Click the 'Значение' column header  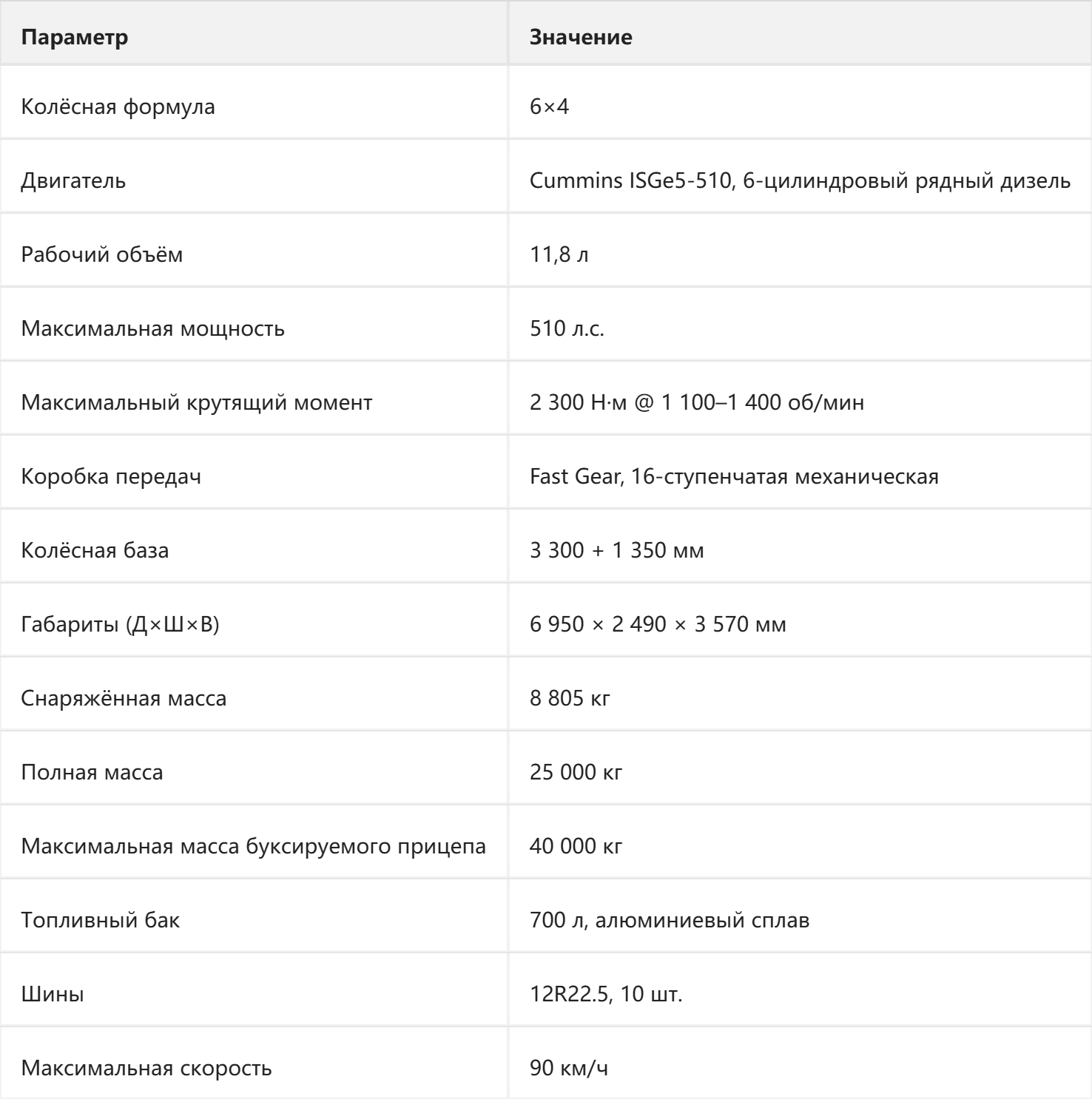581,37
